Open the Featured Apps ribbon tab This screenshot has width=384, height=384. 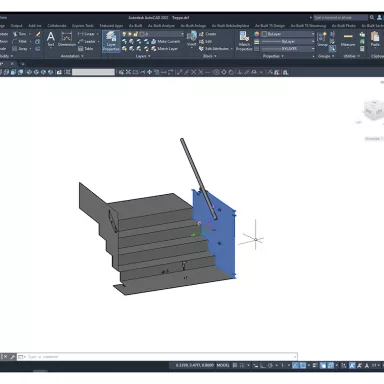[x=111, y=26]
